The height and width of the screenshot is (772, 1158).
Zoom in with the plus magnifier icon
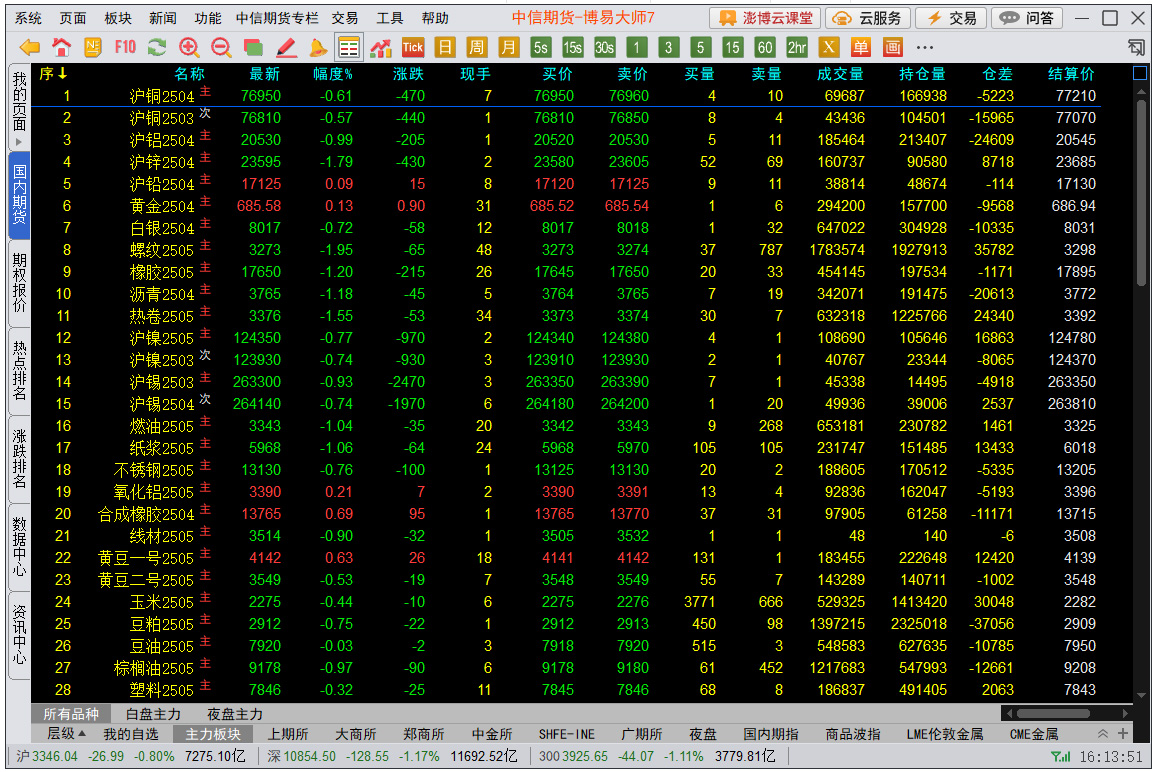coord(189,48)
